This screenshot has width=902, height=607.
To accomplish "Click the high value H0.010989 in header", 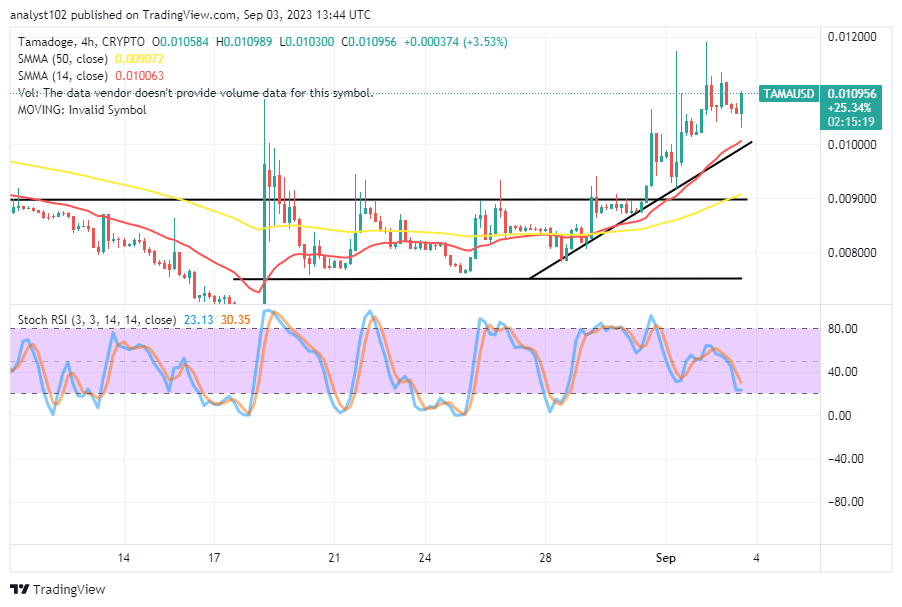I will point(244,42).
